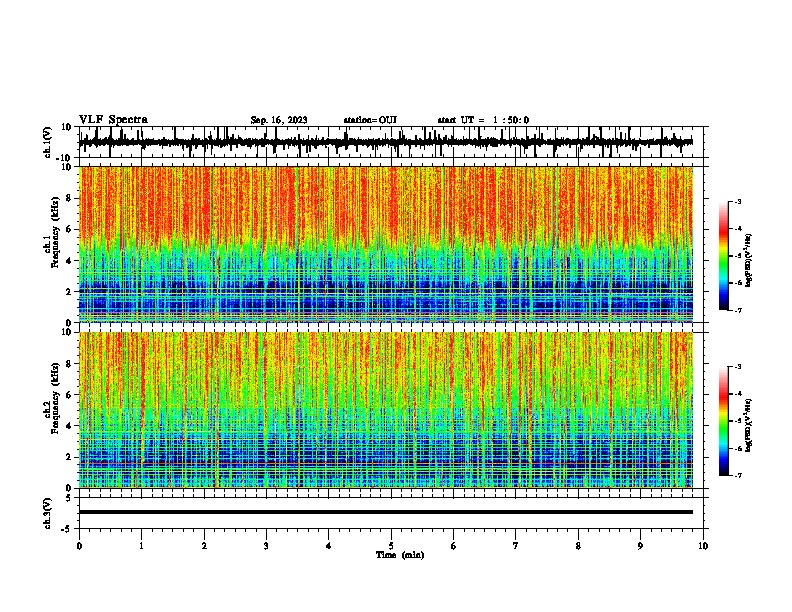Click the ch.2 spectrogram color bar
Screen dimensions: 792x612
(724, 421)
